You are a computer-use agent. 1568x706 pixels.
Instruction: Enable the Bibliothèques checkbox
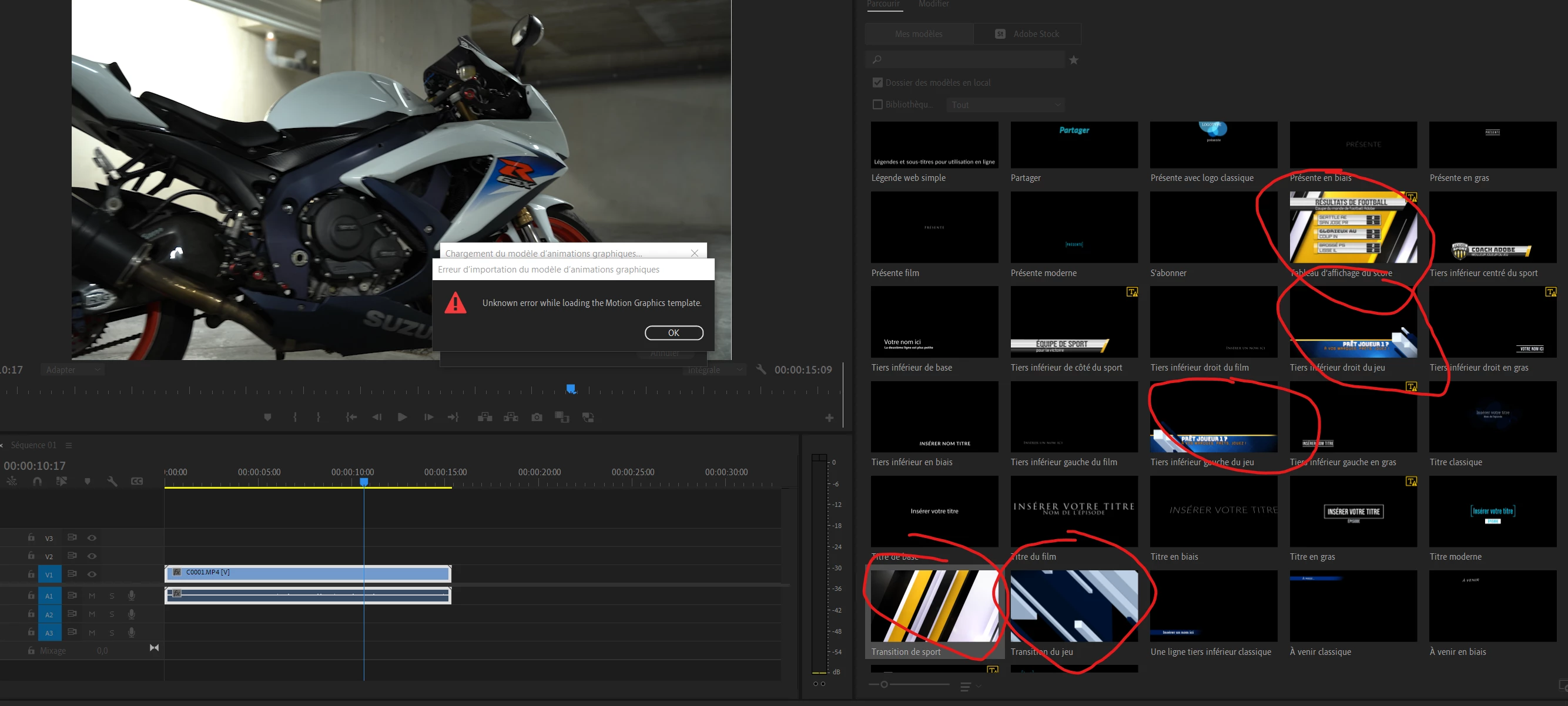pos(877,105)
